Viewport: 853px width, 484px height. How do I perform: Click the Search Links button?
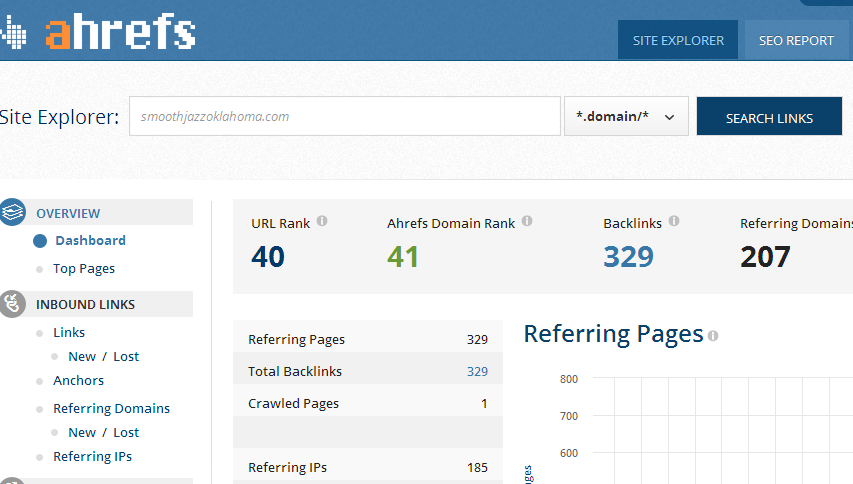[x=769, y=116]
